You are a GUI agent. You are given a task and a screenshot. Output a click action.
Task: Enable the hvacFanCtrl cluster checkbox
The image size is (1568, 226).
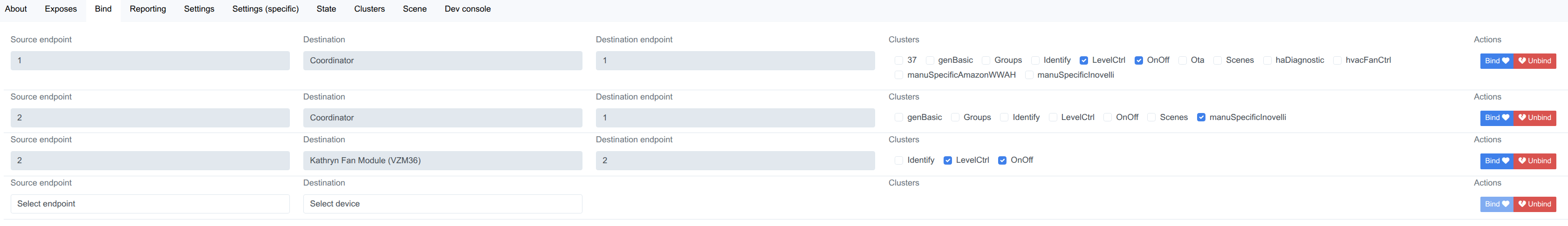pos(1337,60)
